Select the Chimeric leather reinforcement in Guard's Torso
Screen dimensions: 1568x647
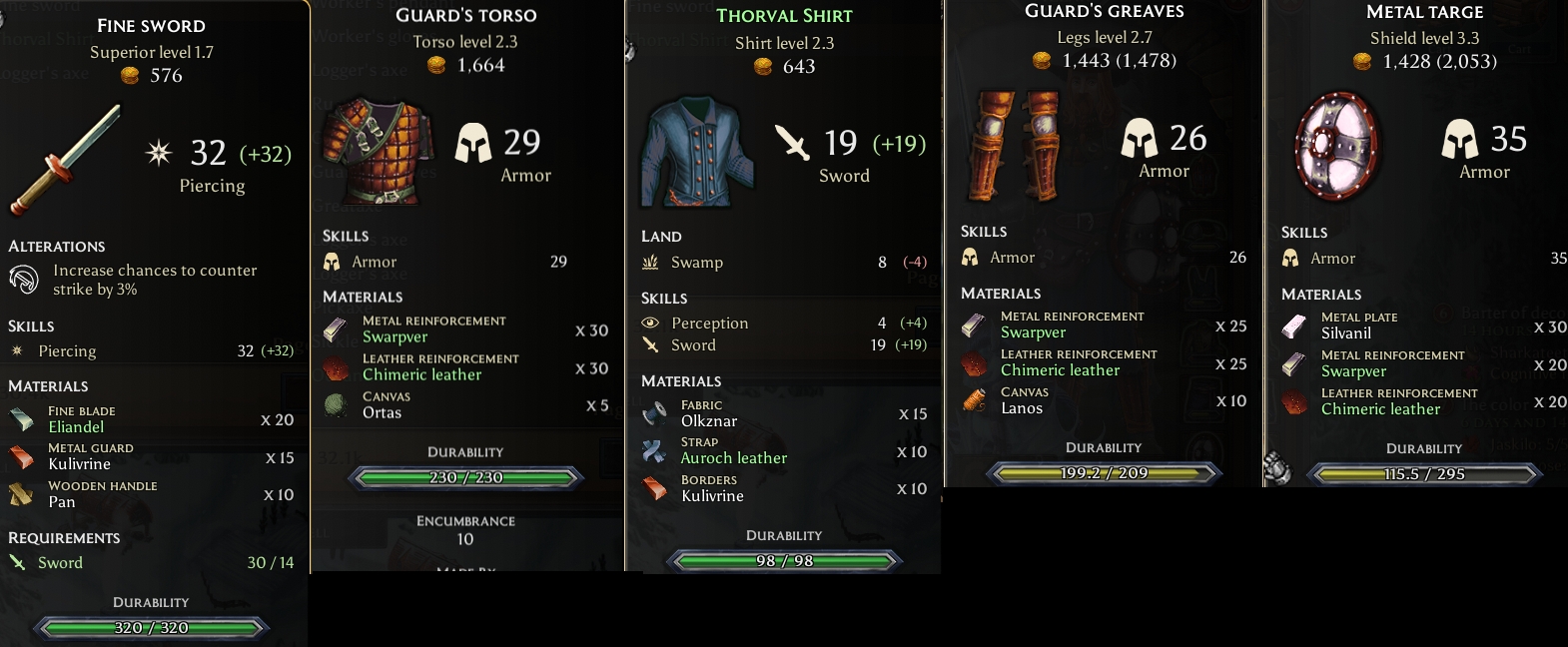(465, 367)
